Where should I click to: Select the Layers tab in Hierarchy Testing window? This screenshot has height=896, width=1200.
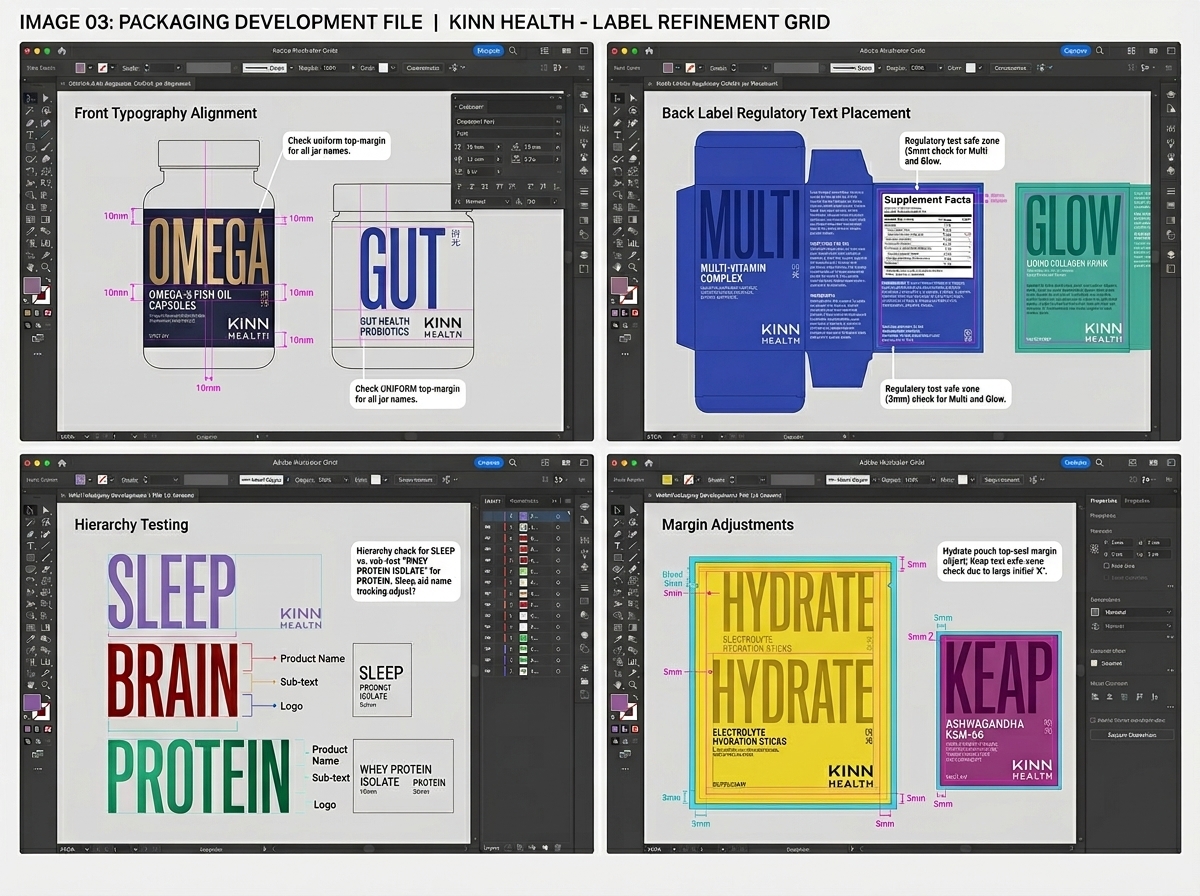coord(492,501)
